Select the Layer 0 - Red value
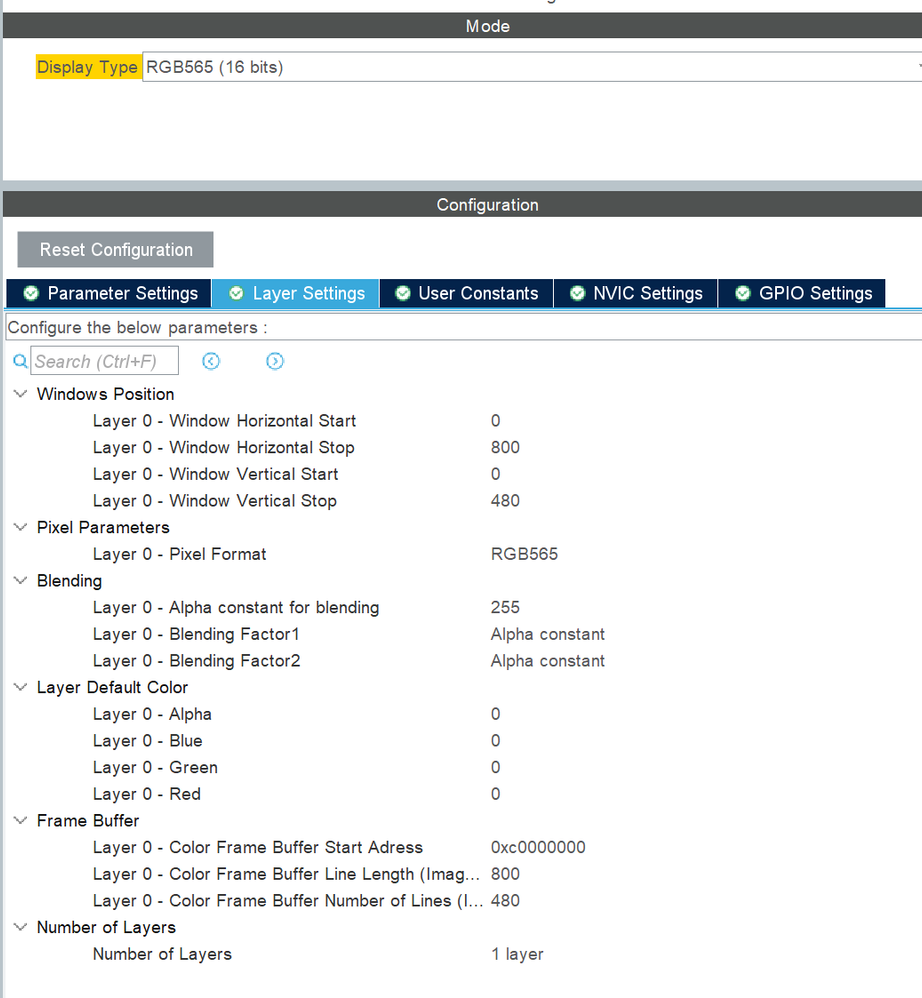The height and width of the screenshot is (998, 922). click(496, 794)
